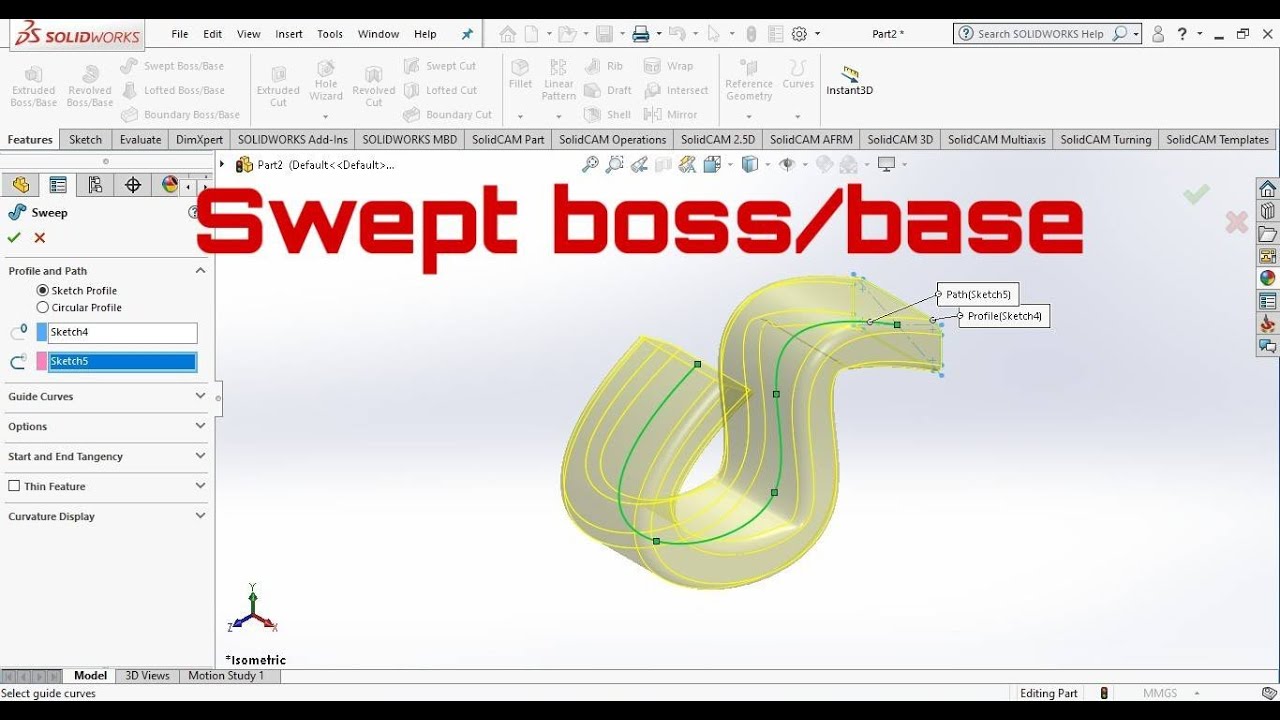Expand the Start and End Tangency section
This screenshot has height=720, width=1280.
tap(200, 456)
